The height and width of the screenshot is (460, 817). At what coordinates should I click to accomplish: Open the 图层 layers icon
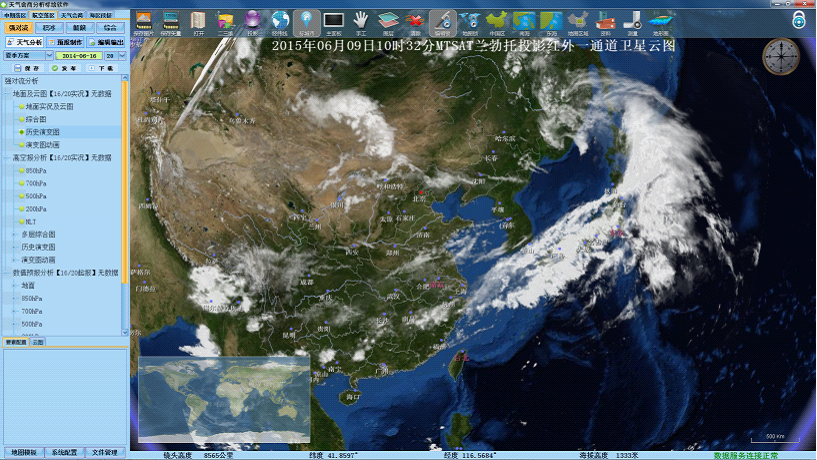coord(388,23)
